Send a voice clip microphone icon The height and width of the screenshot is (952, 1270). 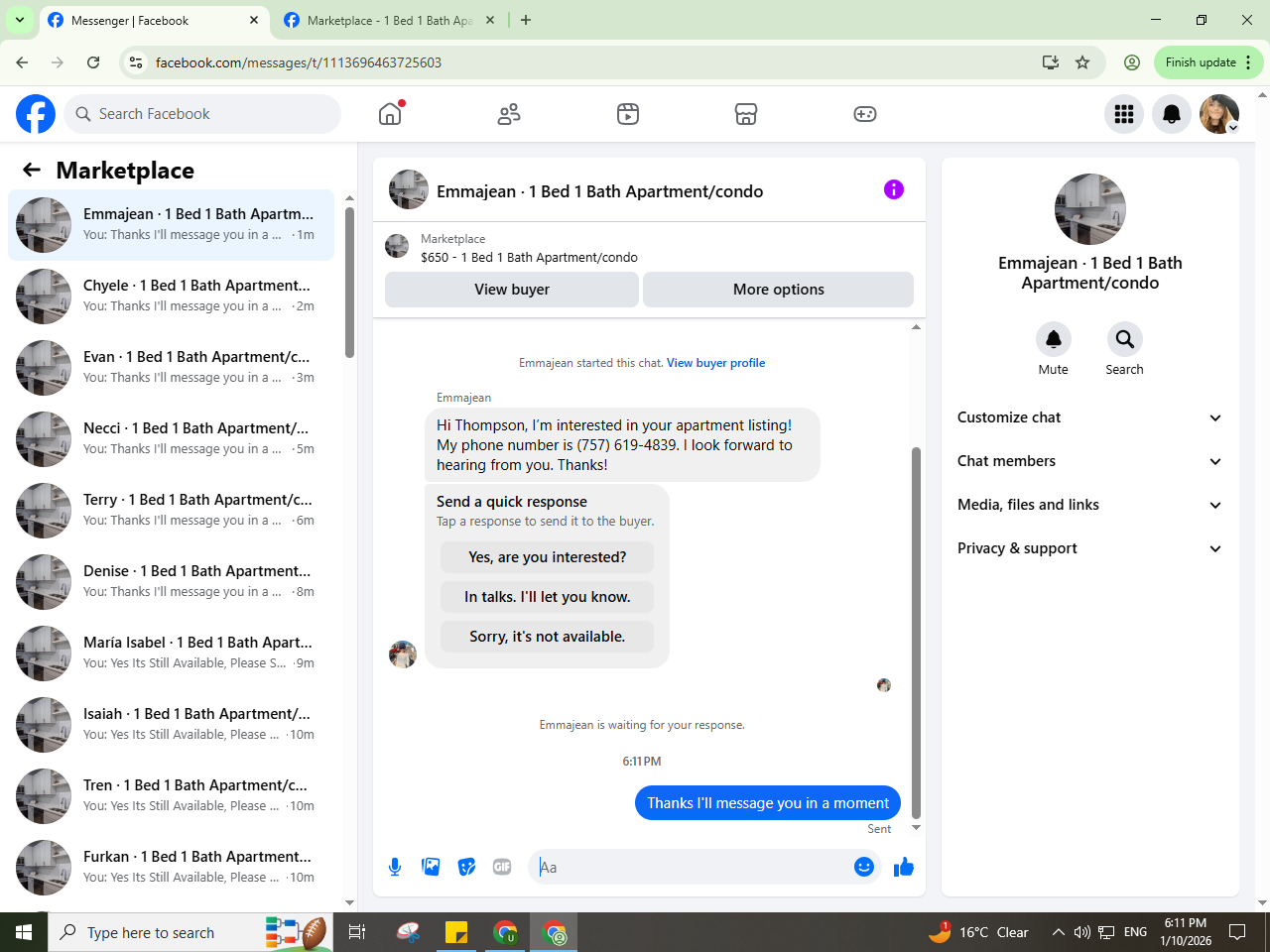(x=395, y=867)
